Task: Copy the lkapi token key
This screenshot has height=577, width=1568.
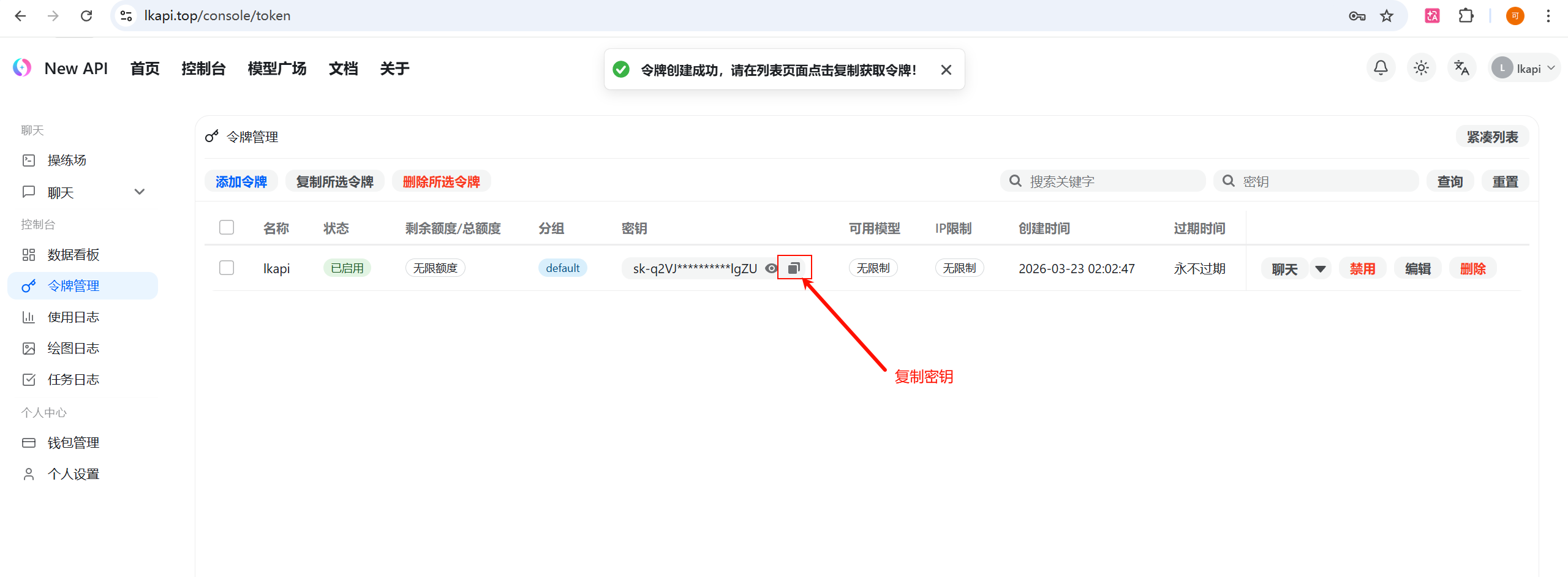Action: [x=794, y=268]
